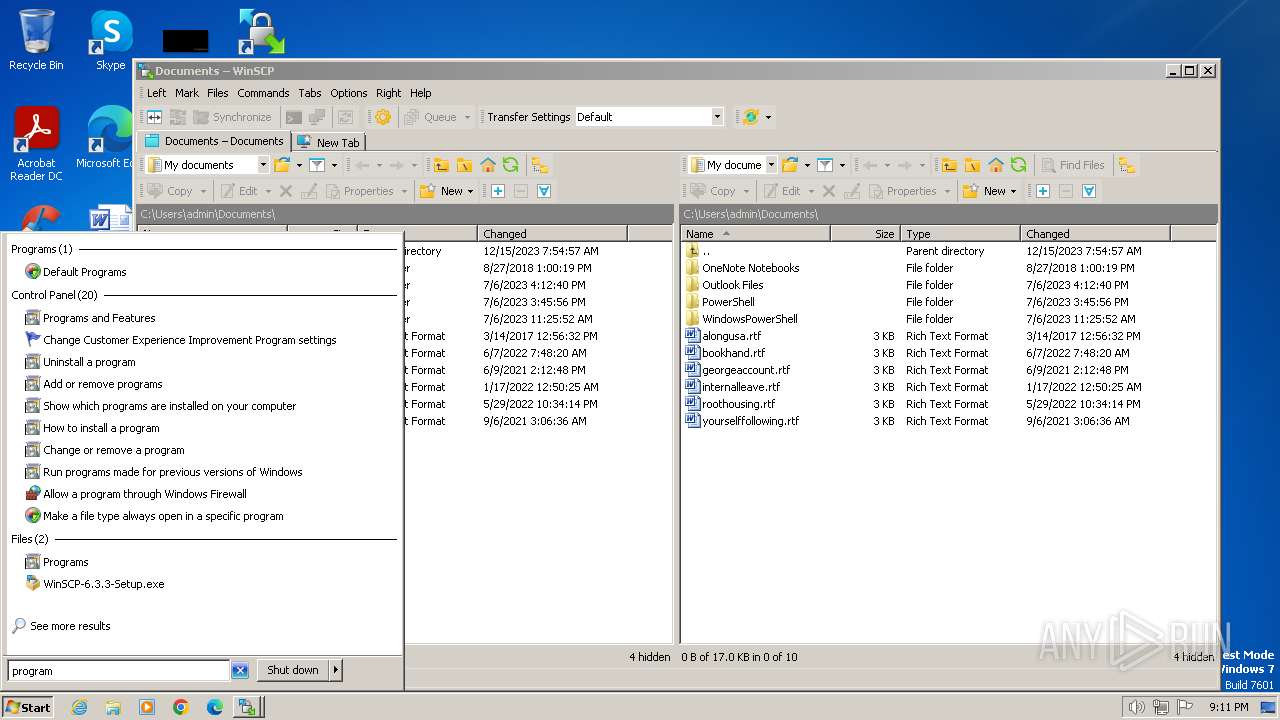This screenshot has height=720, width=1280.
Task: Click Select all icon in left panel
Action: tap(544, 191)
